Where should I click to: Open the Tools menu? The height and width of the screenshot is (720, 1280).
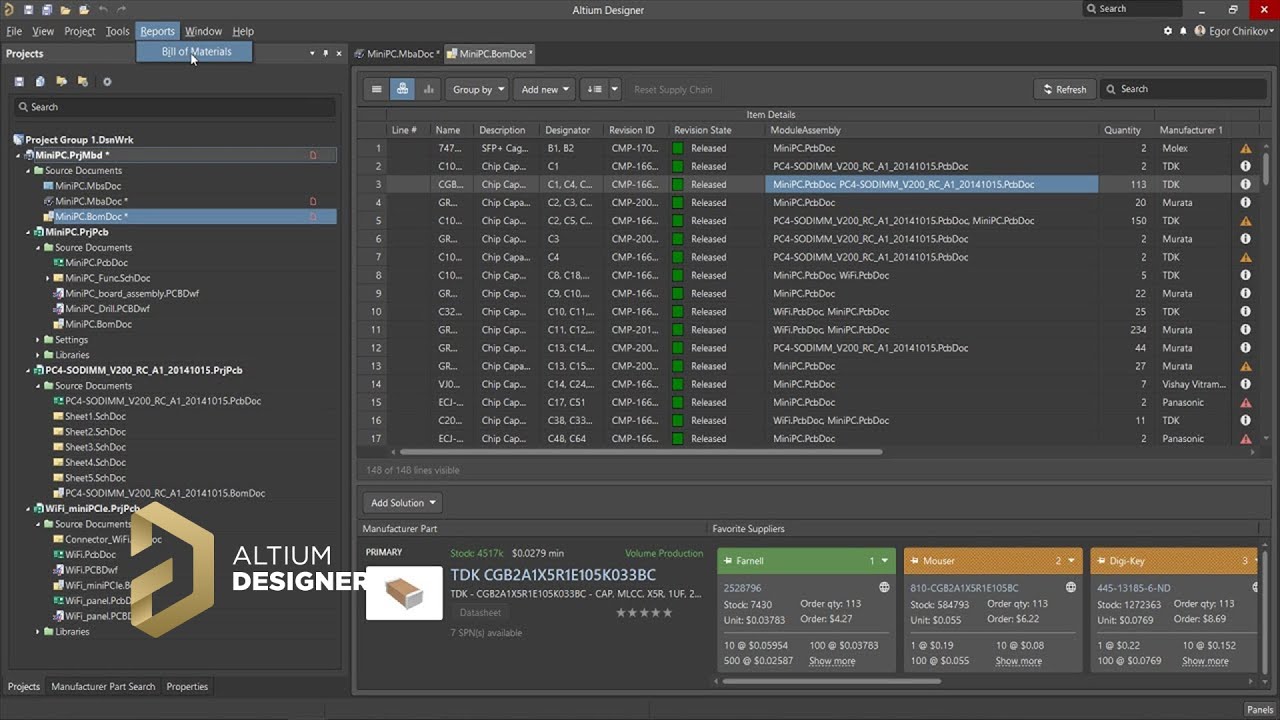pos(118,31)
